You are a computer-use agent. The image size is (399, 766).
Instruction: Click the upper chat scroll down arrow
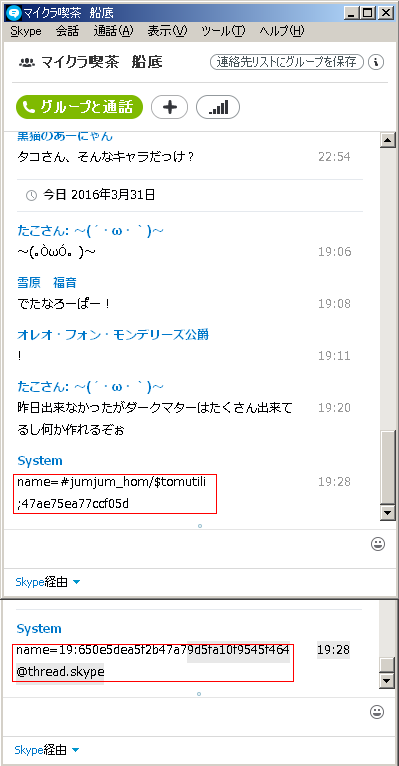point(388,512)
